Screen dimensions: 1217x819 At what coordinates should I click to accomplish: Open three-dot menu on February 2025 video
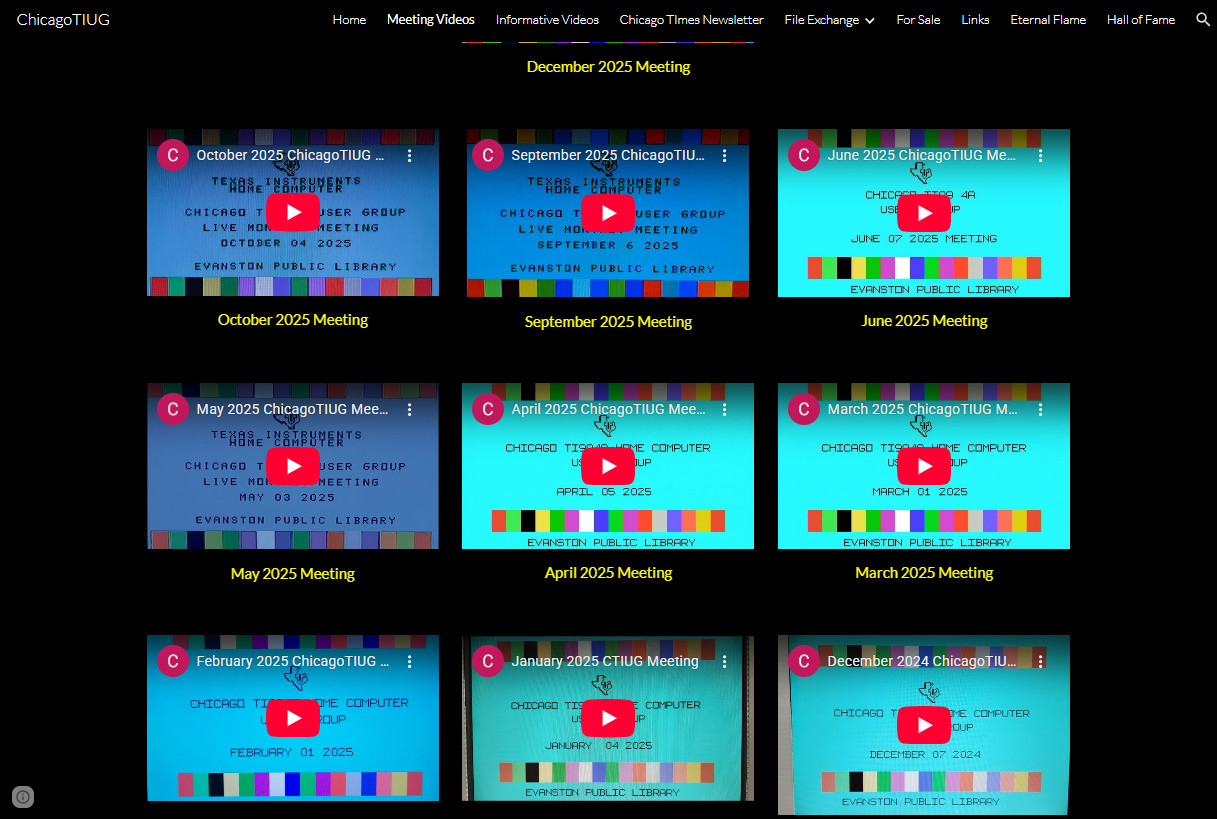[x=409, y=662]
